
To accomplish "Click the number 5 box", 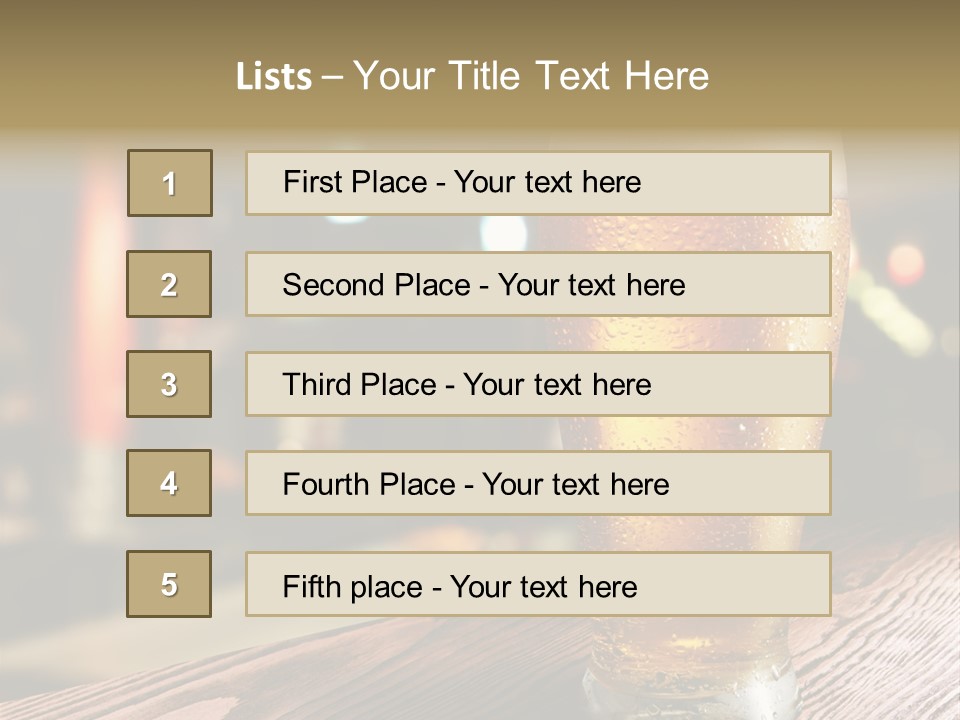I will click(169, 584).
